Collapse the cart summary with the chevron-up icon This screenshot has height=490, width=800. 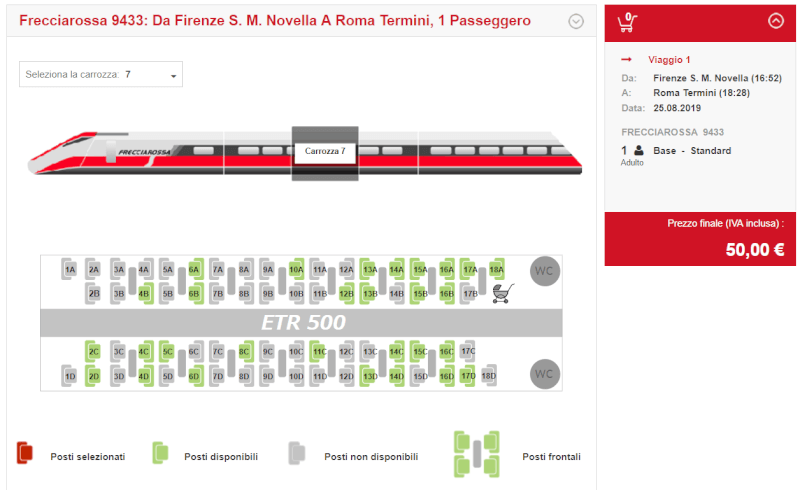776,21
